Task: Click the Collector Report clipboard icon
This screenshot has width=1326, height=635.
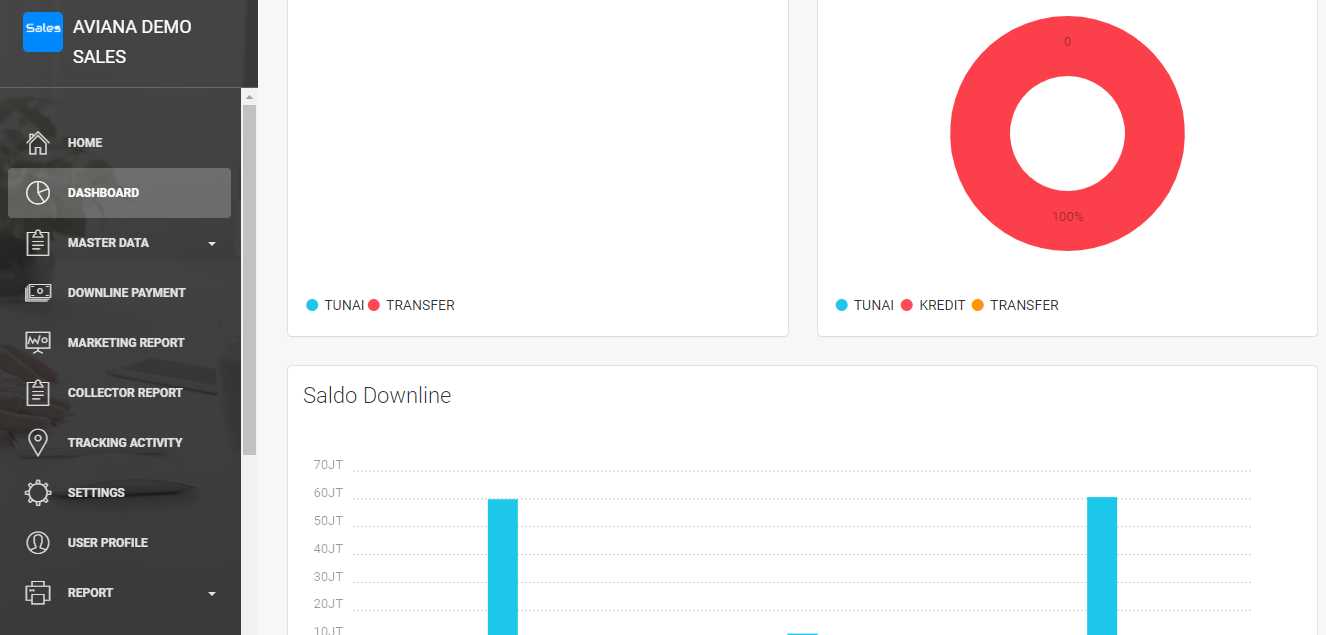Action: 38,393
